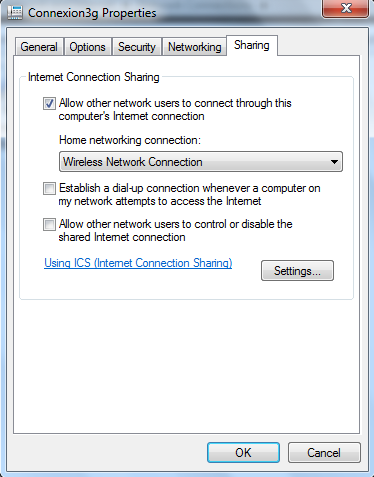Confirm changes with the OK button

tap(243, 453)
